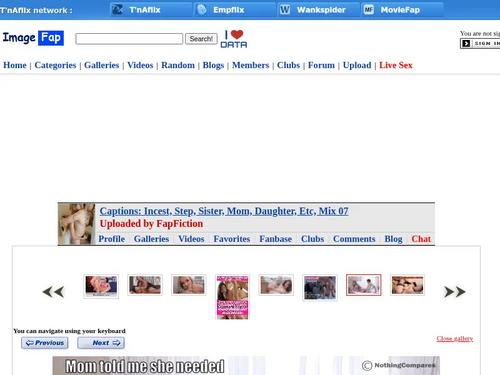Open Categories in the main menu

coord(55,65)
